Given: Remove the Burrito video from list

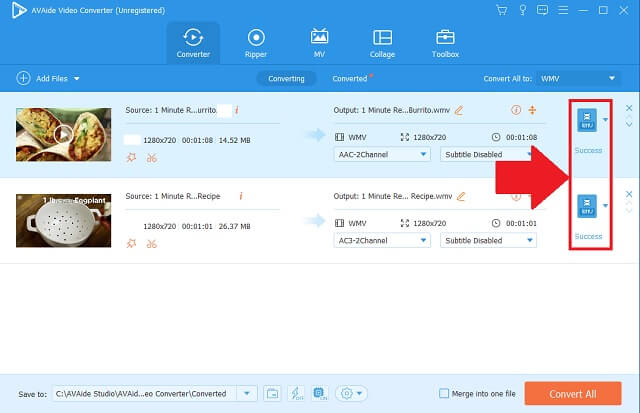Looking at the screenshot, I should click(629, 108).
